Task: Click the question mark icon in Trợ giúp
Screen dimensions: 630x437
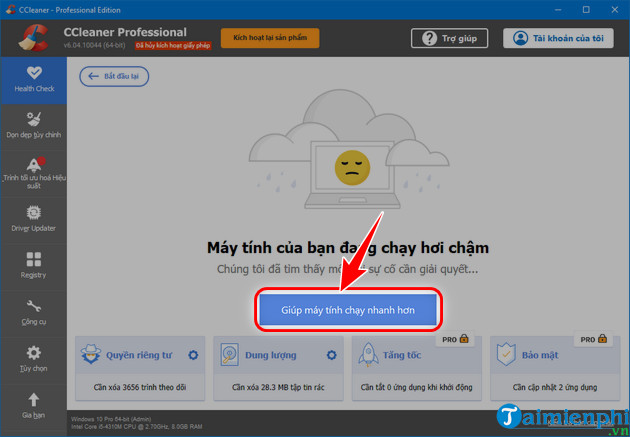Action: (x=429, y=38)
